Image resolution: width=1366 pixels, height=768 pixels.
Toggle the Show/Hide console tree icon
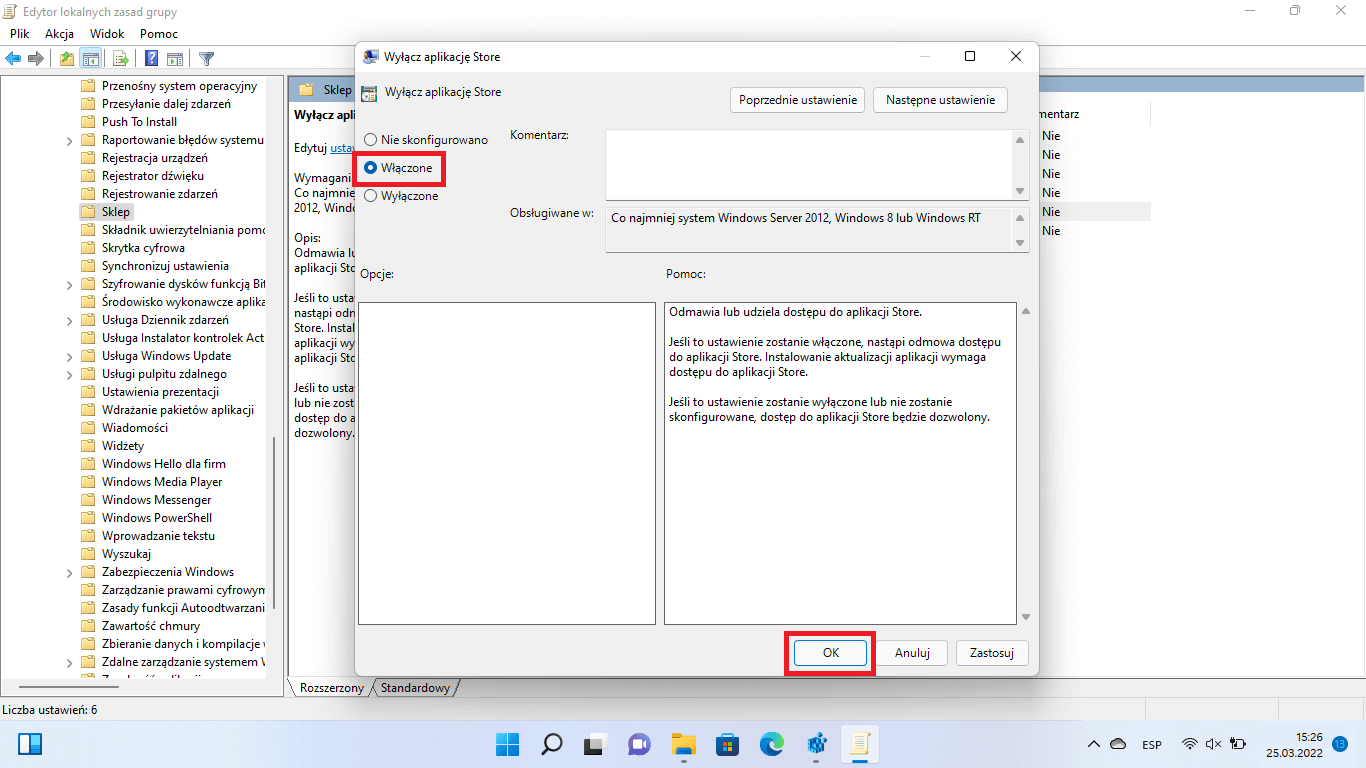click(91, 58)
